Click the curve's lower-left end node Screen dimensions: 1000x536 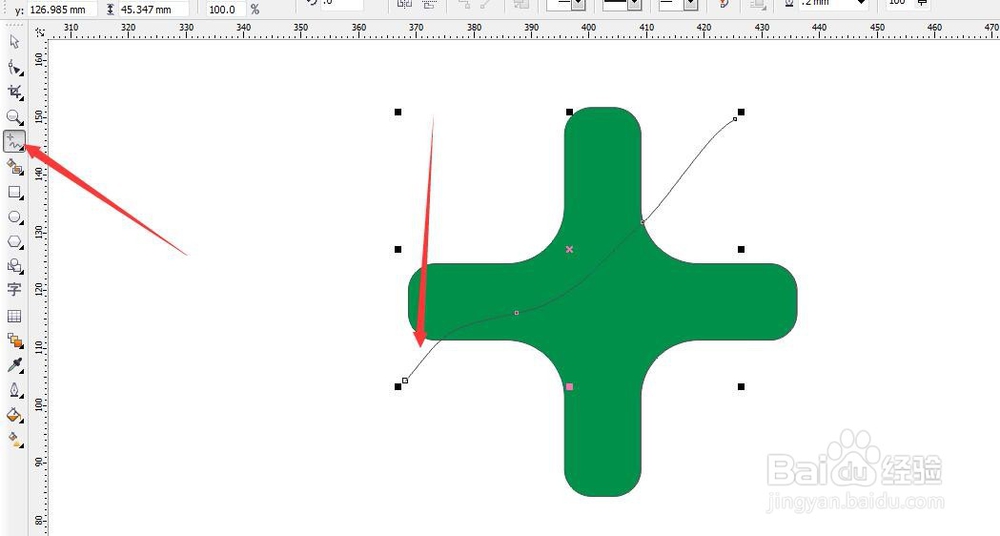coord(405,381)
